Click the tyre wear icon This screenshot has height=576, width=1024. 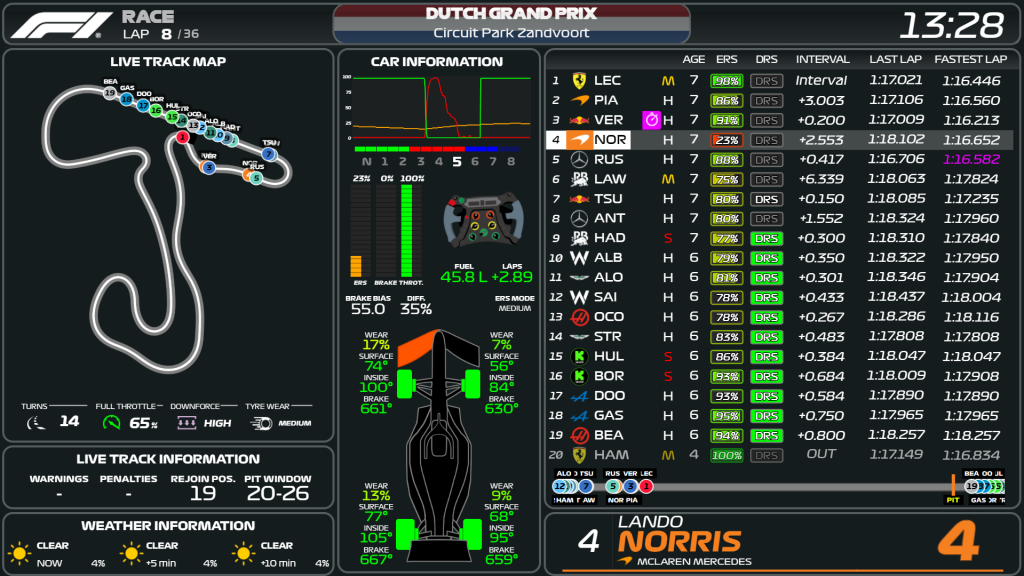click(x=261, y=423)
